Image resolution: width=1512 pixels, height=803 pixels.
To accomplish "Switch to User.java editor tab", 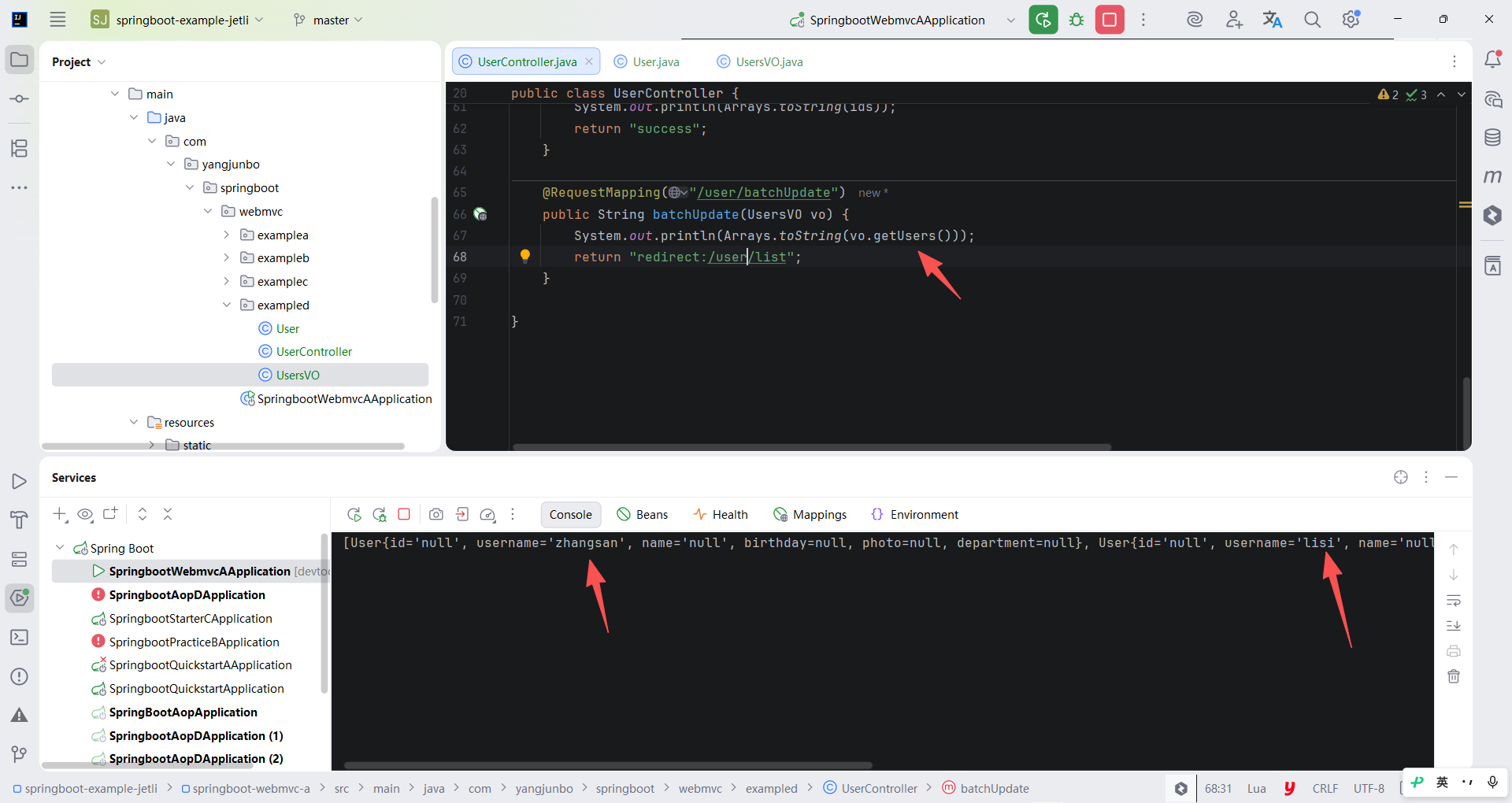I will point(647,61).
